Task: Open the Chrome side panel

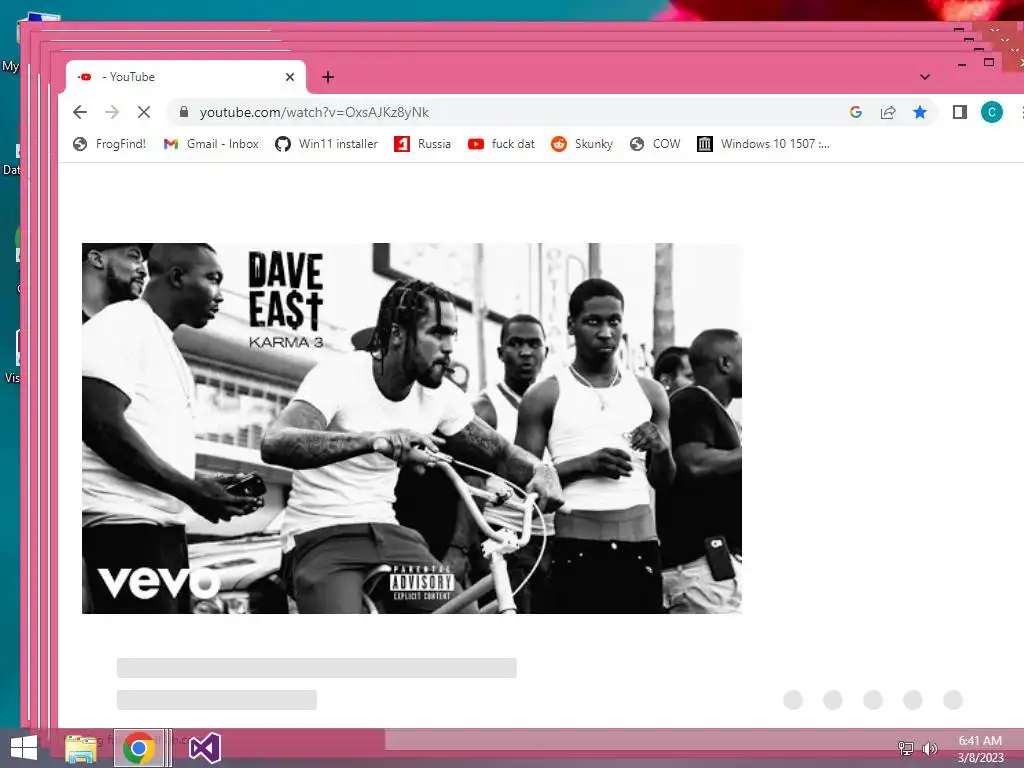Action: point(959,112)
